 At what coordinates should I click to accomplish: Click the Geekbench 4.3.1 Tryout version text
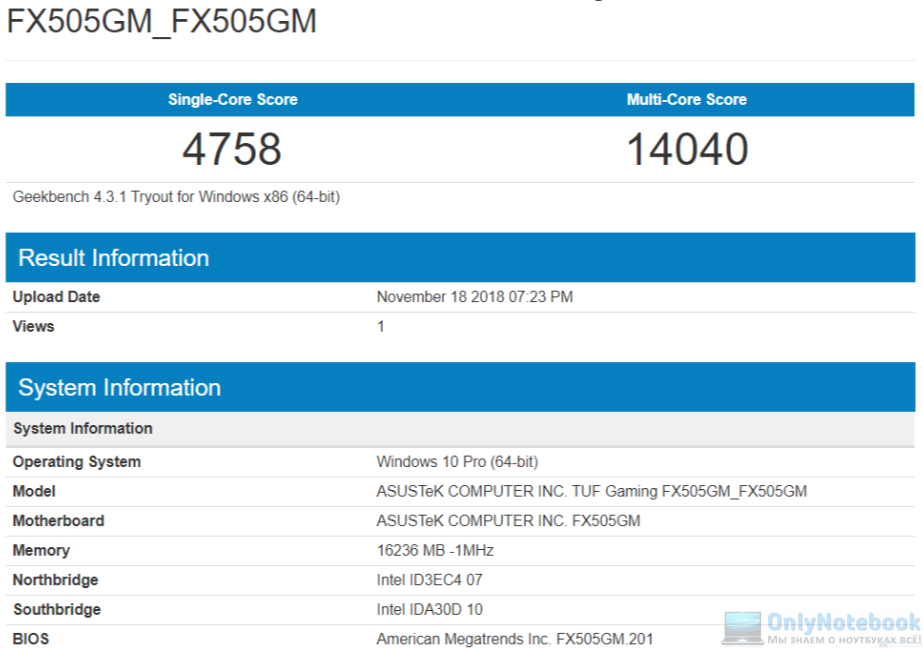tap(176, 197)
